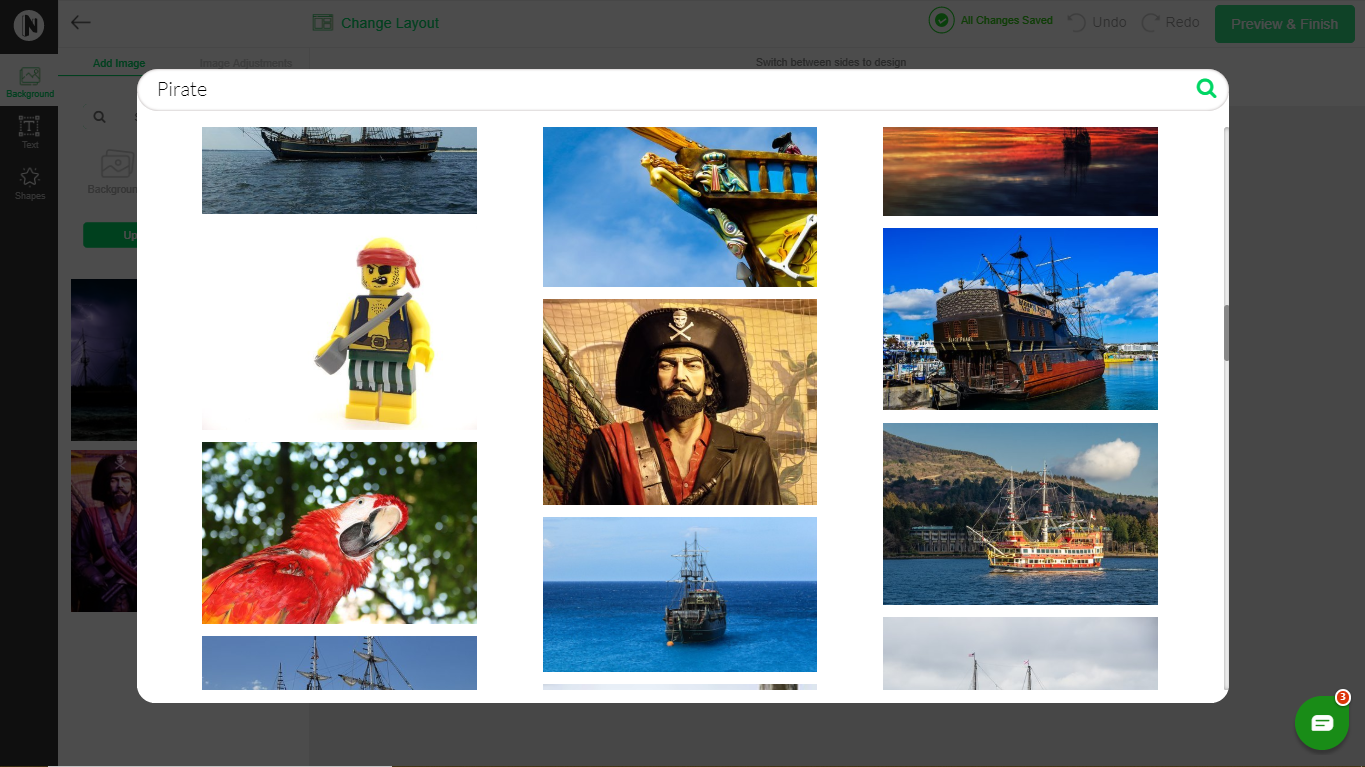Pick the colorful ship figurehead photo
This screenshot has width=1365, height=767.
coord(679,206)
